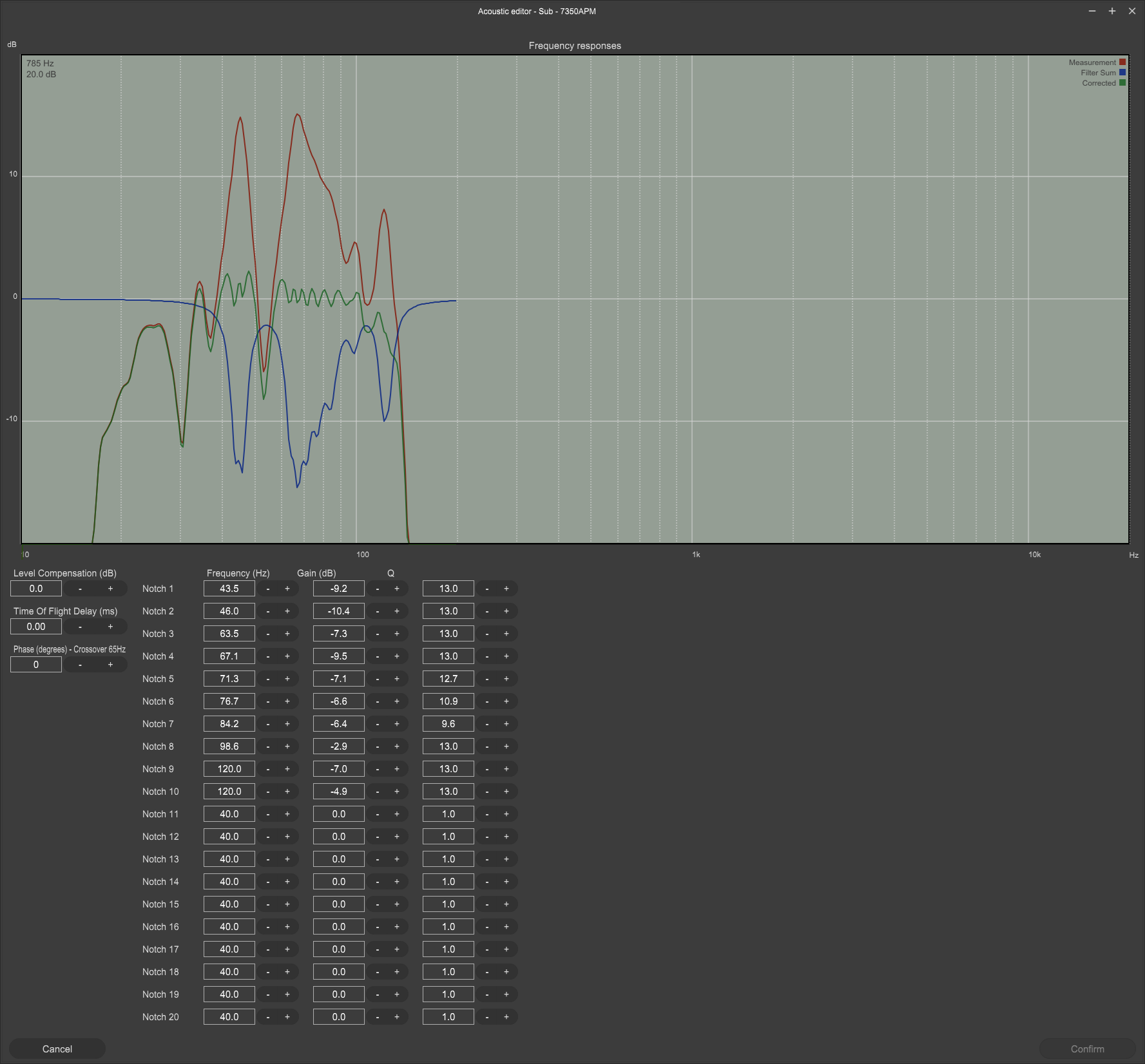The width and height of the screenshot is (1145, 1064).
Task: Increase Time Of Flight Delay value
Action: pos(110,627)
